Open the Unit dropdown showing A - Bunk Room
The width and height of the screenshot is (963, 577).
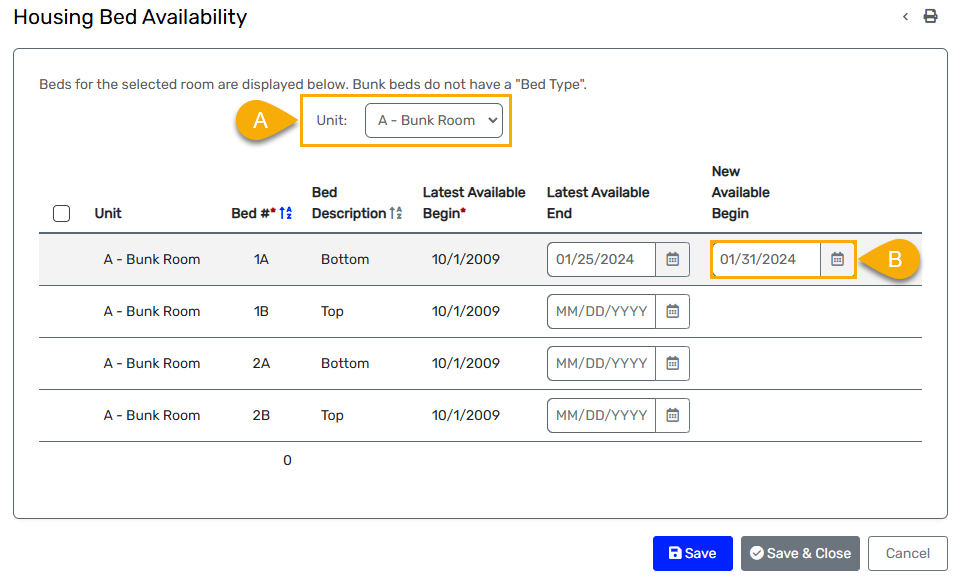click(x=434, y=120)
